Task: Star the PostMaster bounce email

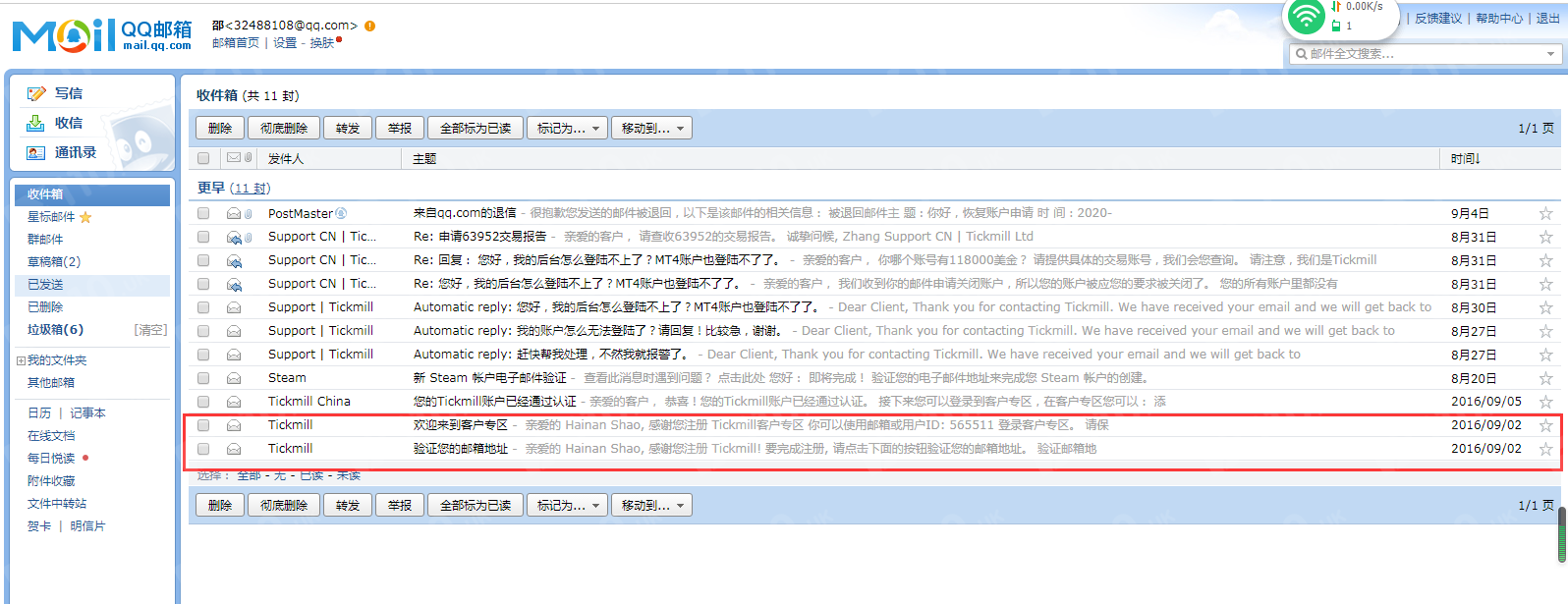Action: tap(1545, 213)
